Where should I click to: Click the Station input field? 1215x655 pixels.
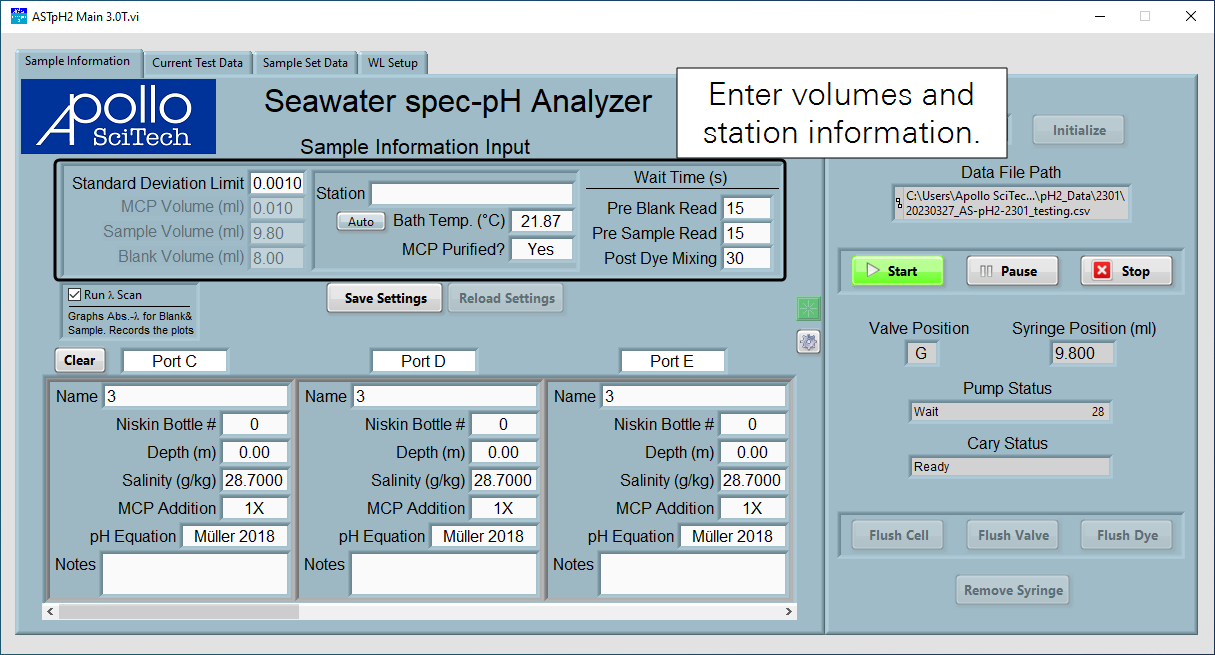click(472, 194)
